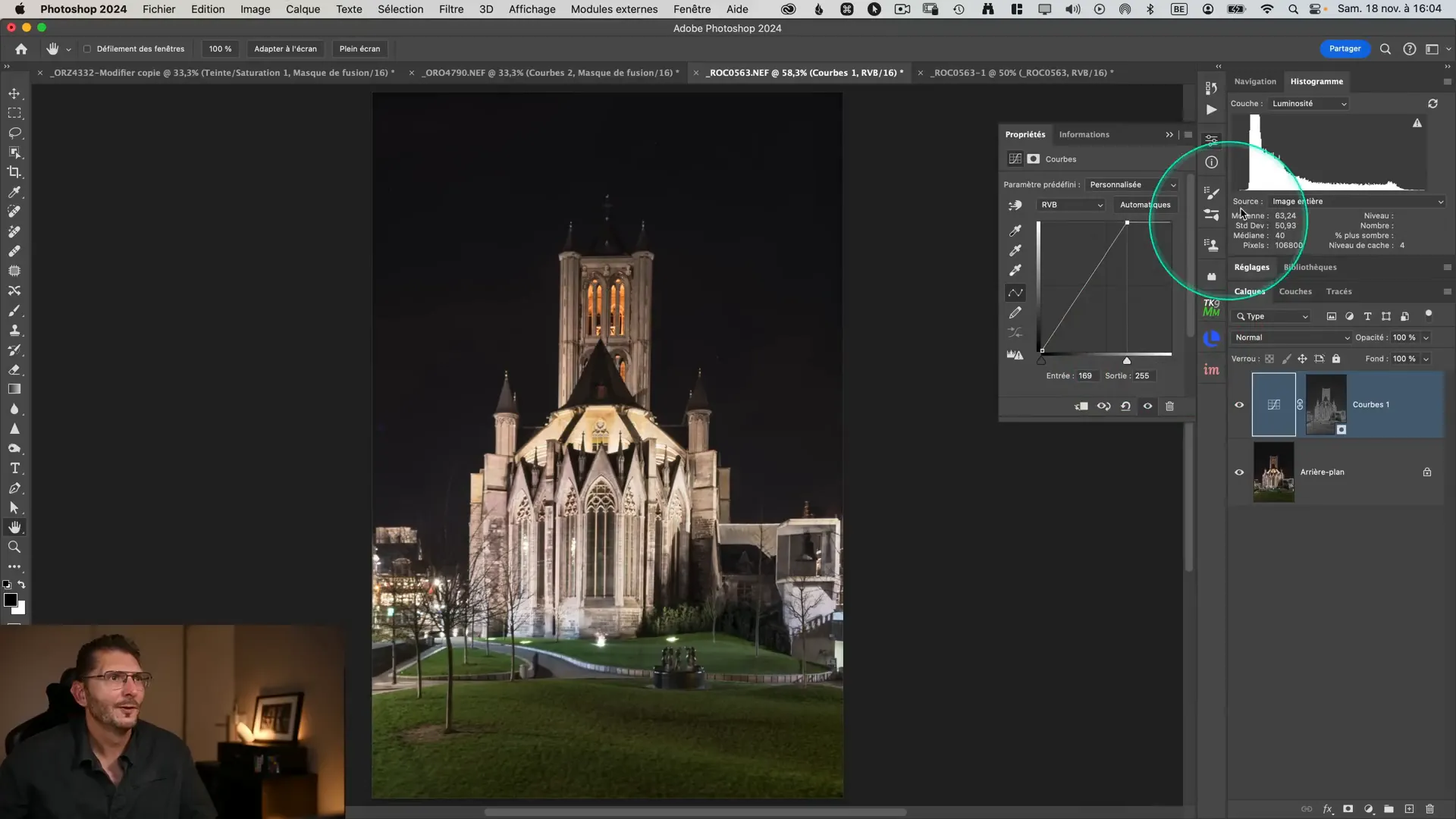Select the Type tool
Image resolution: width=1456 pixels, height=819 pixels.
pos(14,469)
